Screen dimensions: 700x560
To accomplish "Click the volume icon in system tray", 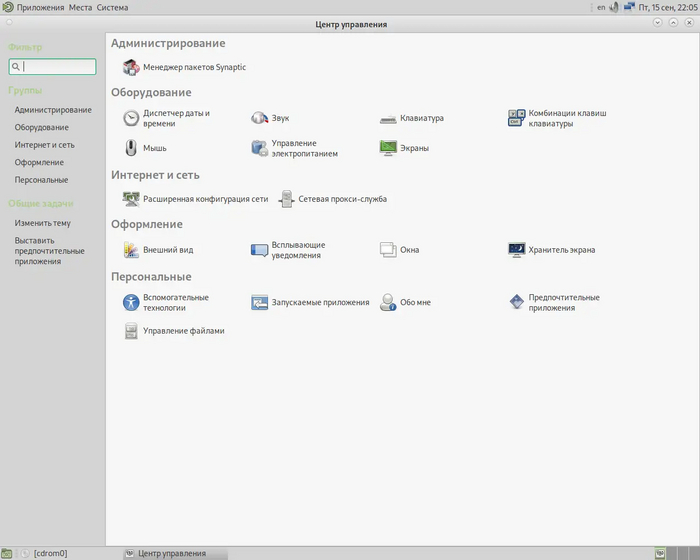I will coord(614,7).
